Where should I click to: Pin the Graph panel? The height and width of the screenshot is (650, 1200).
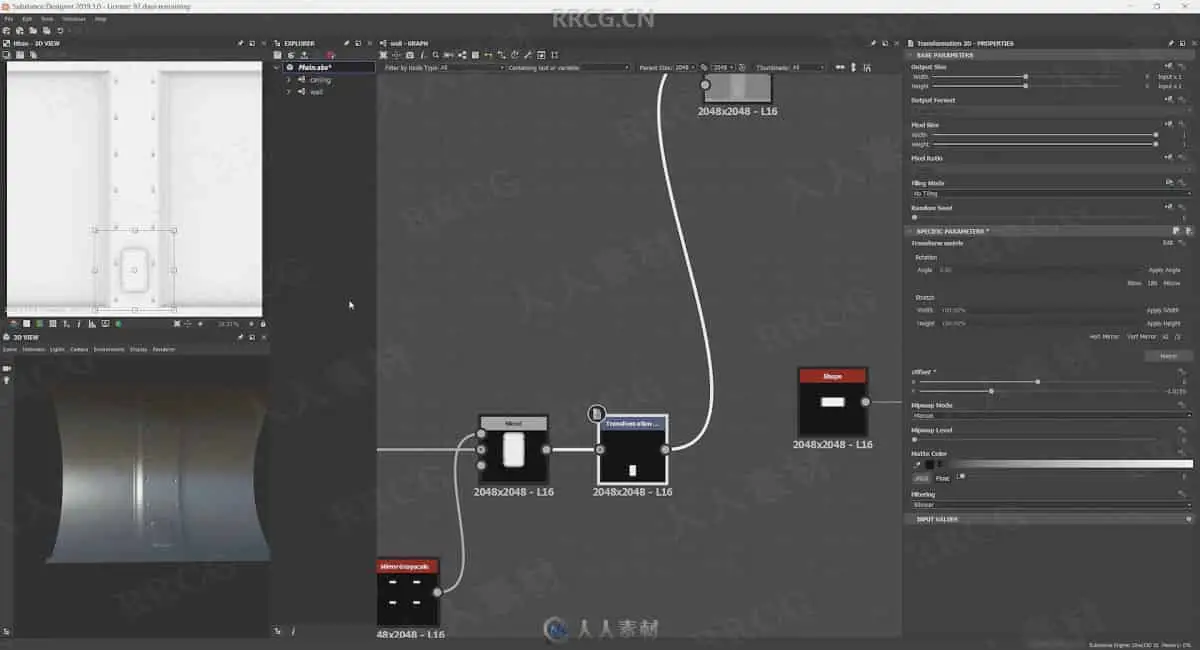(873, 43)
